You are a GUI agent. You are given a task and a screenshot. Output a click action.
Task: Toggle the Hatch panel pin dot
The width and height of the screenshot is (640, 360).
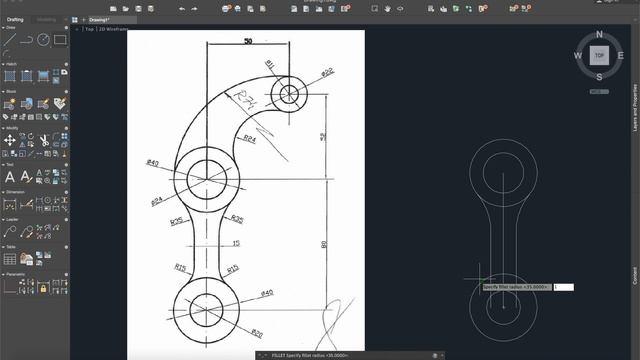[x=66, y=64]
